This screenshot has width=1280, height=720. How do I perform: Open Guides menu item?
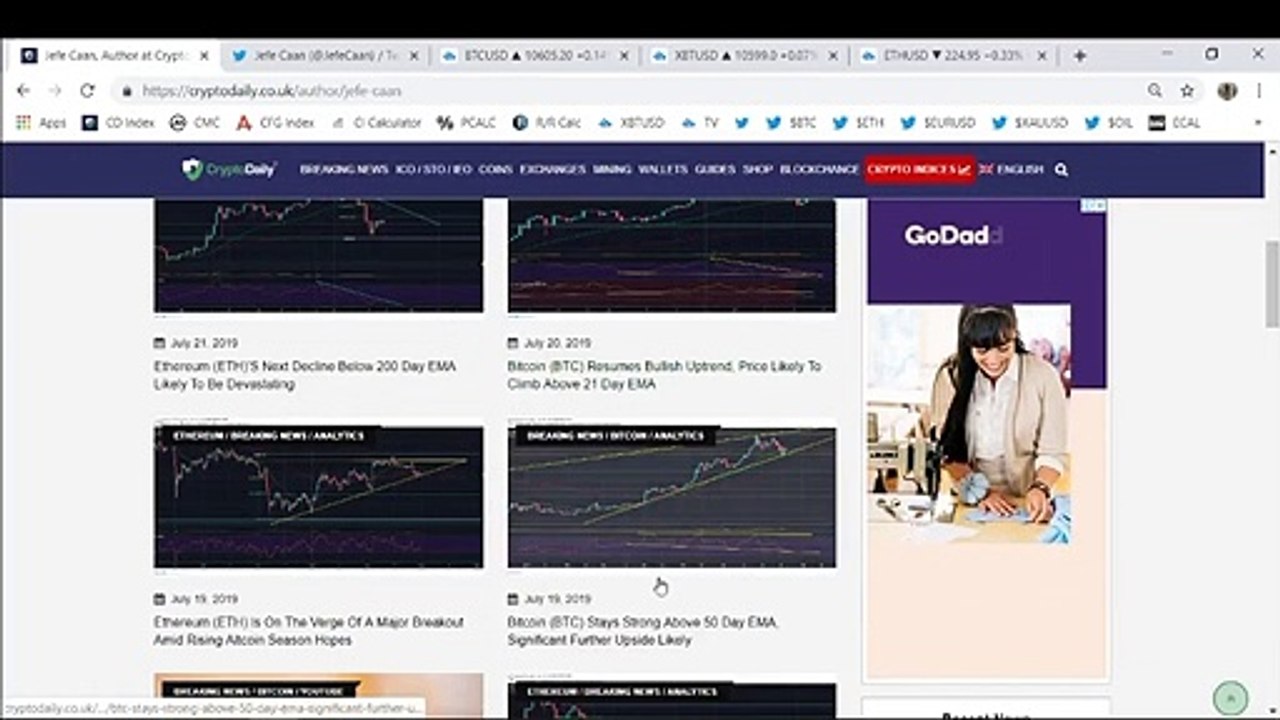715,170
